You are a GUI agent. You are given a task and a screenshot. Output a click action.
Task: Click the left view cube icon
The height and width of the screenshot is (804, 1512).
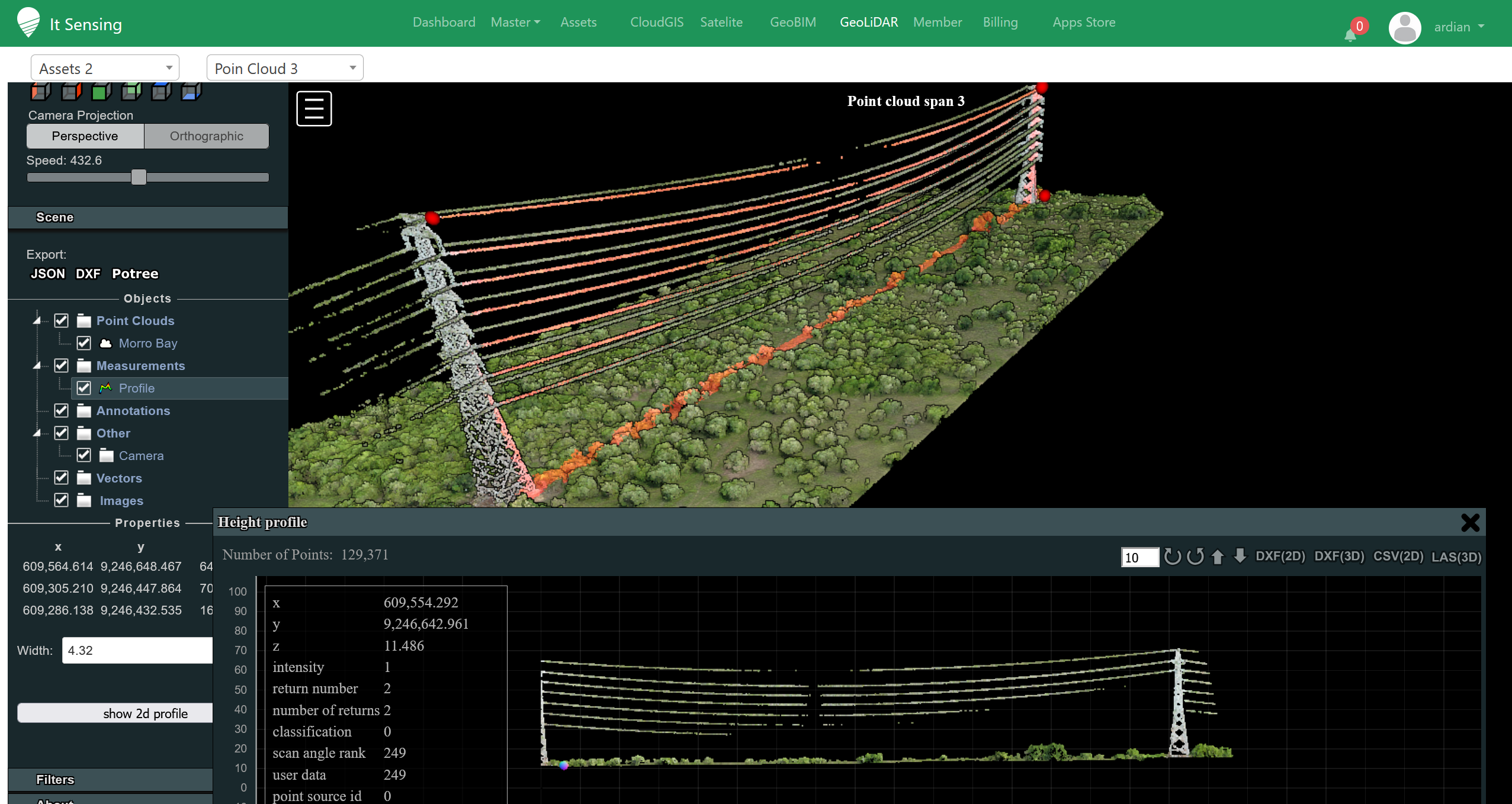(x=40, y=92)
